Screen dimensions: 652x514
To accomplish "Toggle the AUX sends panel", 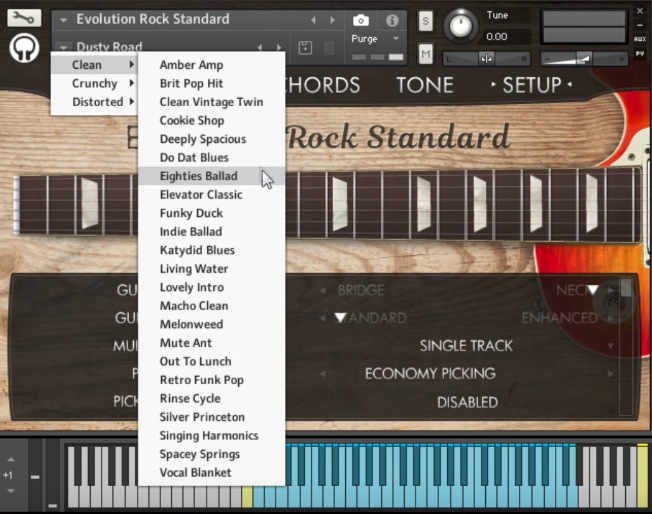I will click(x=640, y=39).
